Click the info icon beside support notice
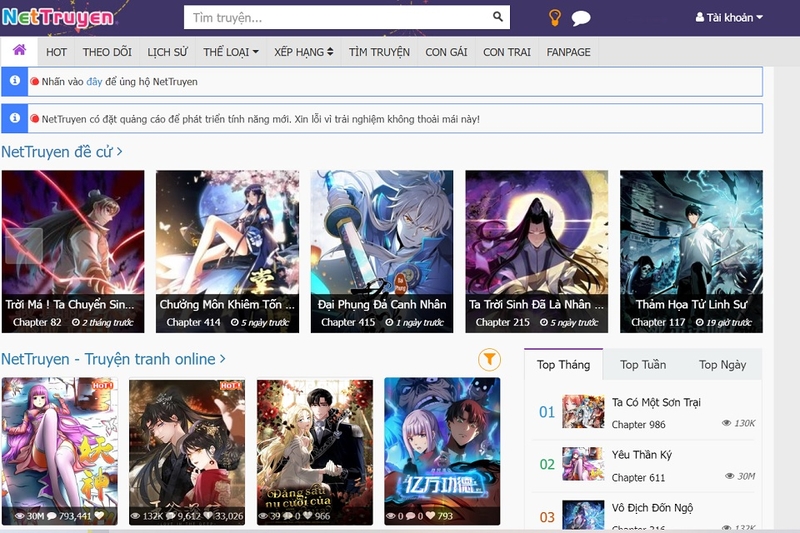The image size is (800, 533). coord(15,81)
